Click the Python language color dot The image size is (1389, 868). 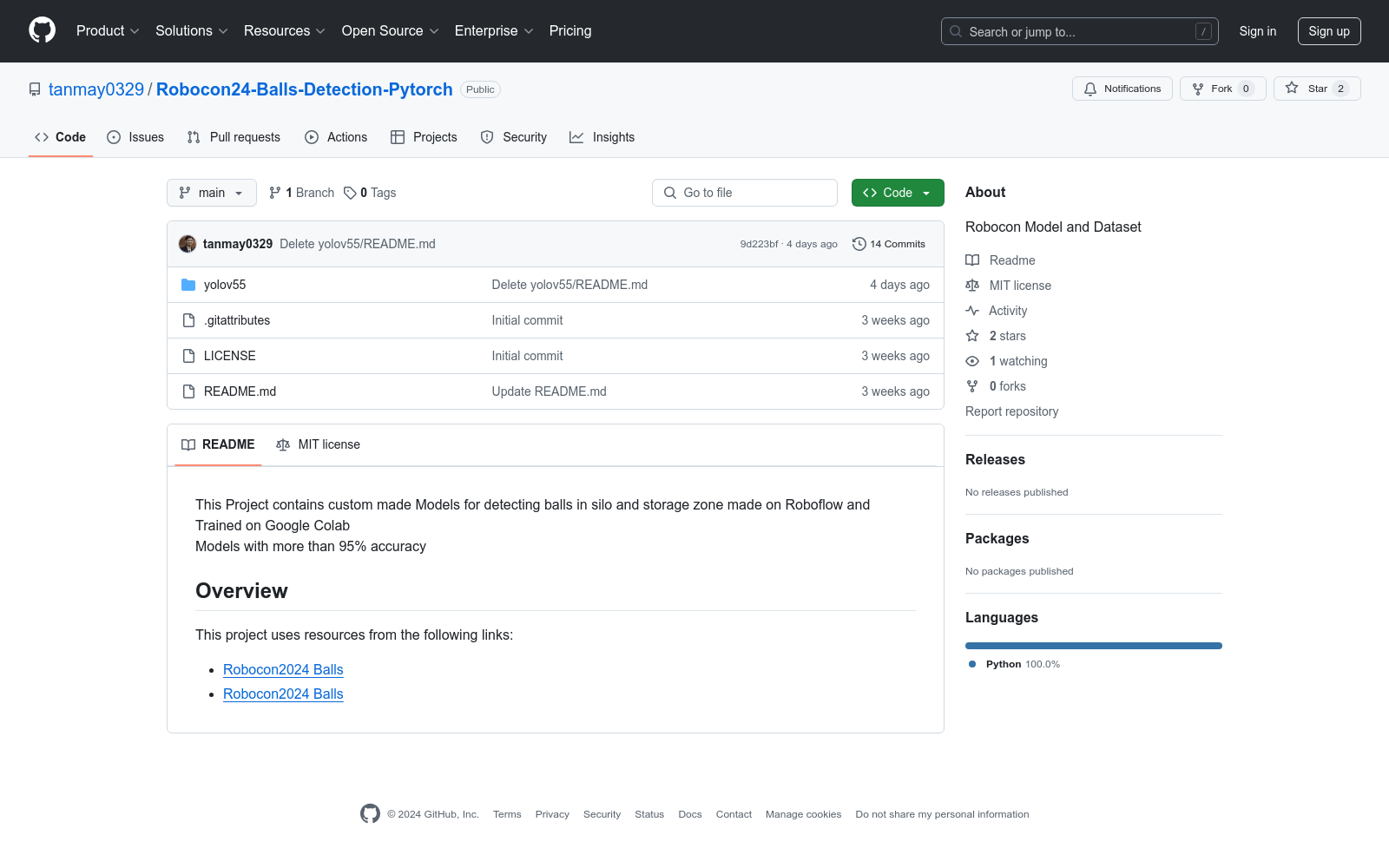[972, 664]
